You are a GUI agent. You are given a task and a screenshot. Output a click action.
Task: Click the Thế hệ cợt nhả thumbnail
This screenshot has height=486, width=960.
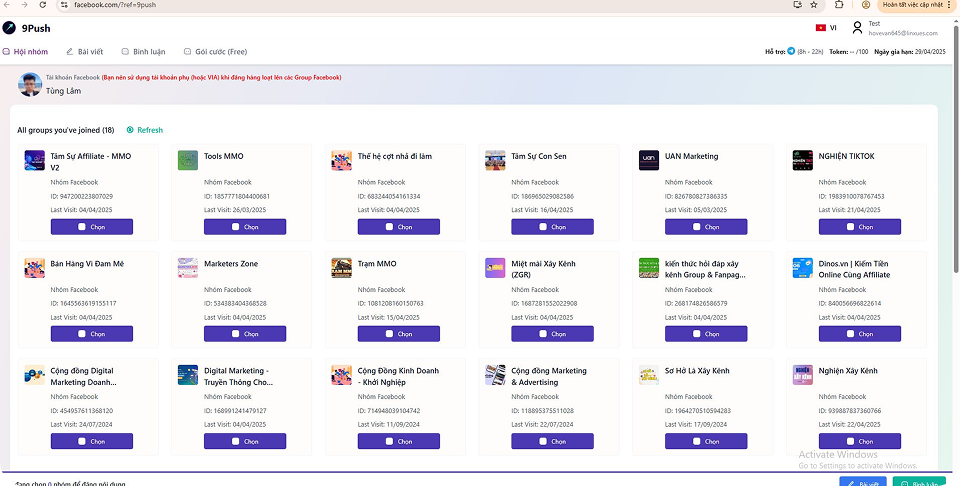pos(342,160)
